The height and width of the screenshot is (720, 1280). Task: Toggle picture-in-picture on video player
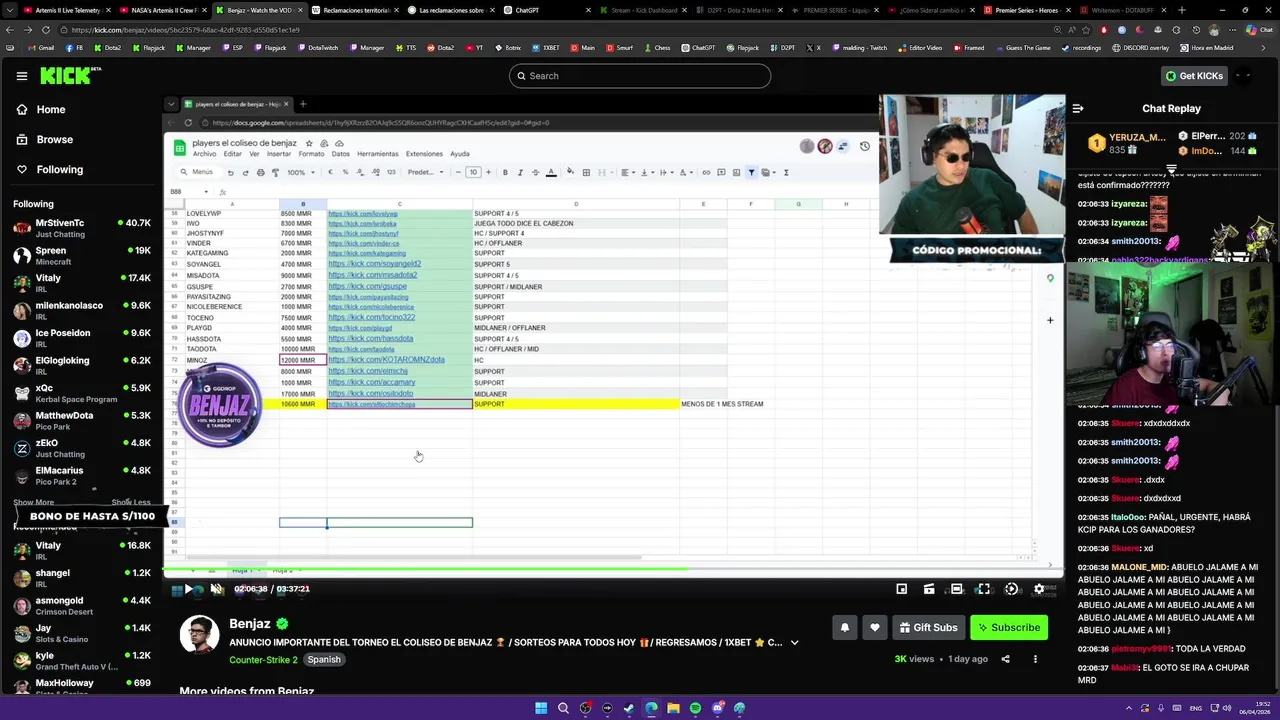coord(901,589)
